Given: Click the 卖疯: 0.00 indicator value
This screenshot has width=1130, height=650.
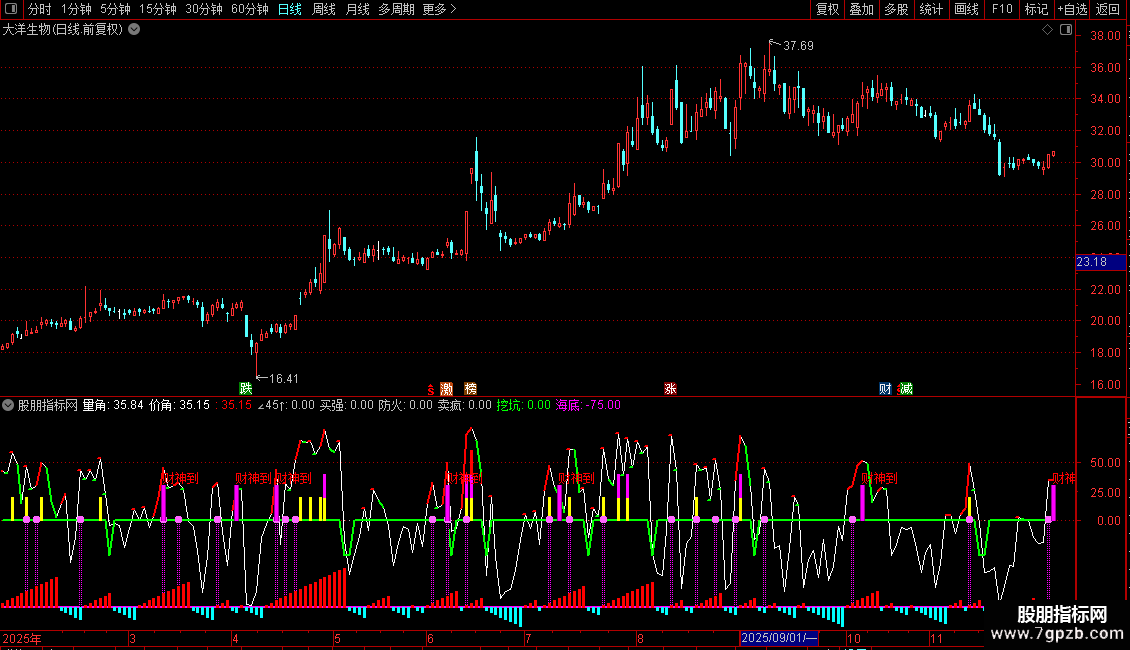Looking at the screenshot, I should 465,405.
